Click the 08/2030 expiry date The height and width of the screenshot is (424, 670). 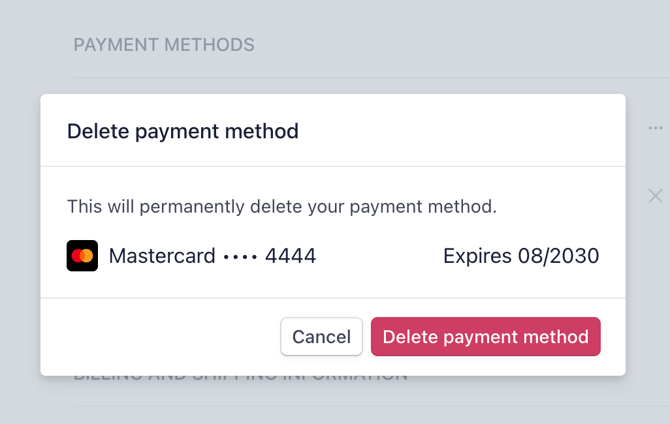tap(558, 256)
